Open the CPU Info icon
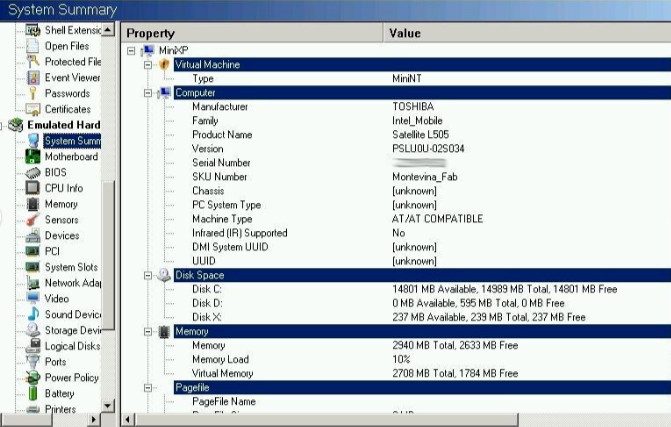This screenshot has height=427, width=671. click(x=33, y=188)
